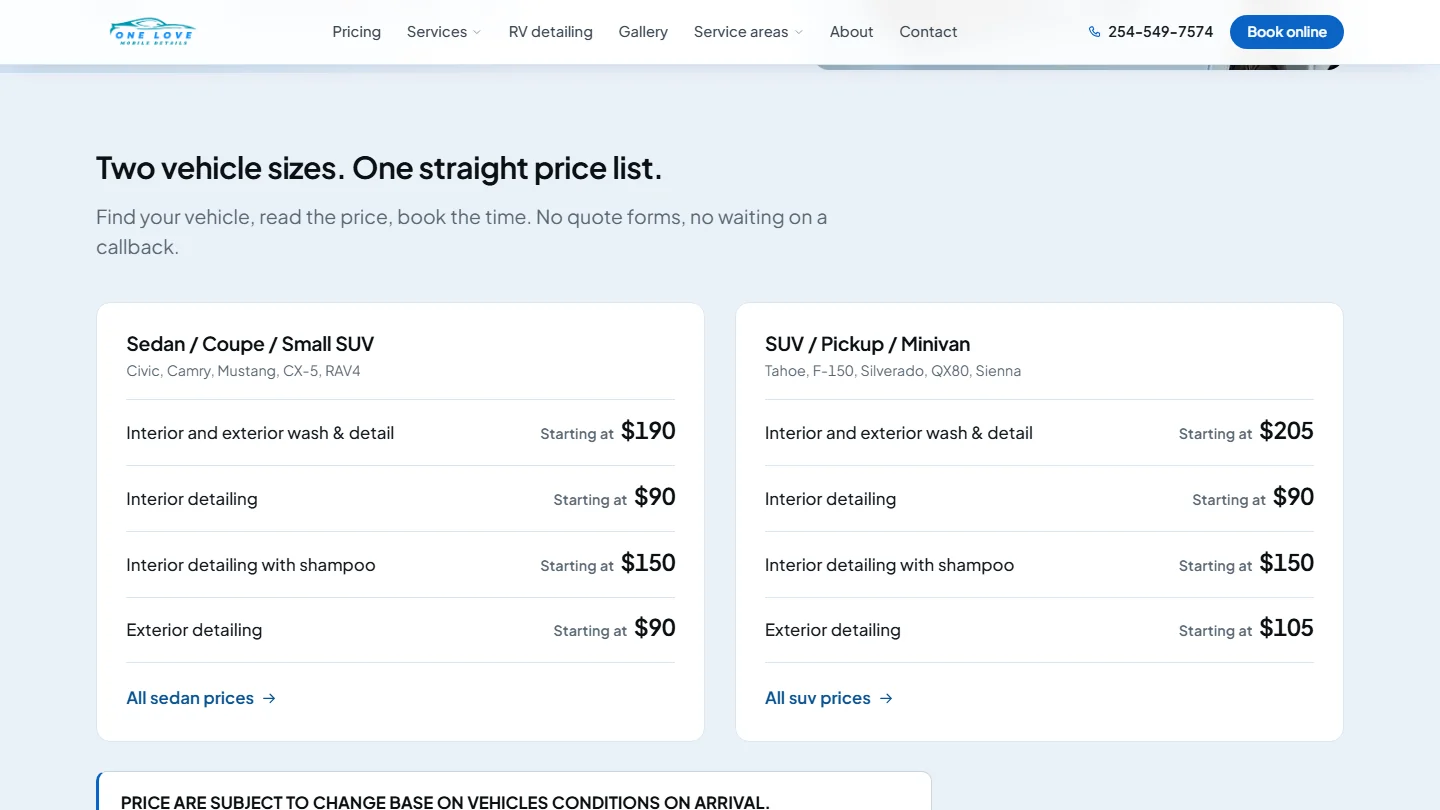Click the phone icon beside 254-549-7574
The width and height of the screenshot is (1440, 810).
[1094, 32]
